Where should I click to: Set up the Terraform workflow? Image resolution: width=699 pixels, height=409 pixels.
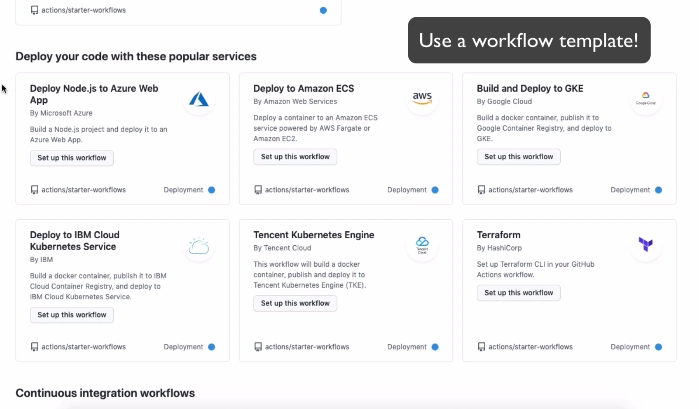coord(518,293)
